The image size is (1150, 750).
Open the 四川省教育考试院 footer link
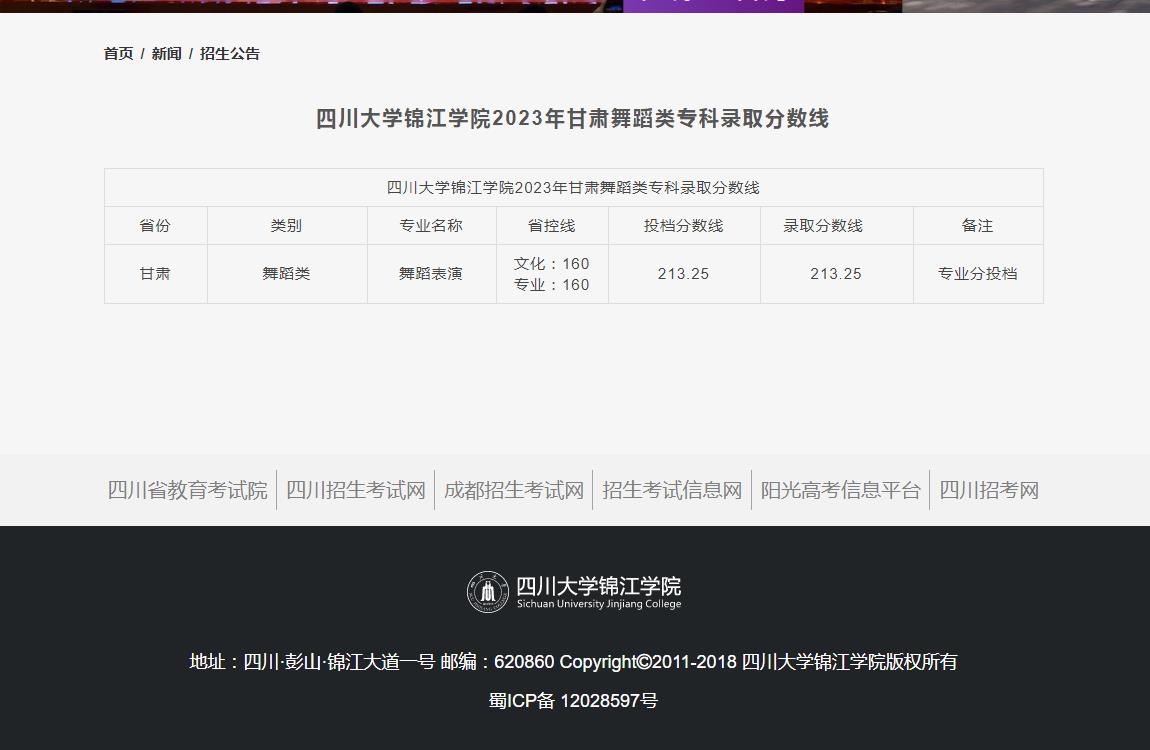click(x=188, y=490)
